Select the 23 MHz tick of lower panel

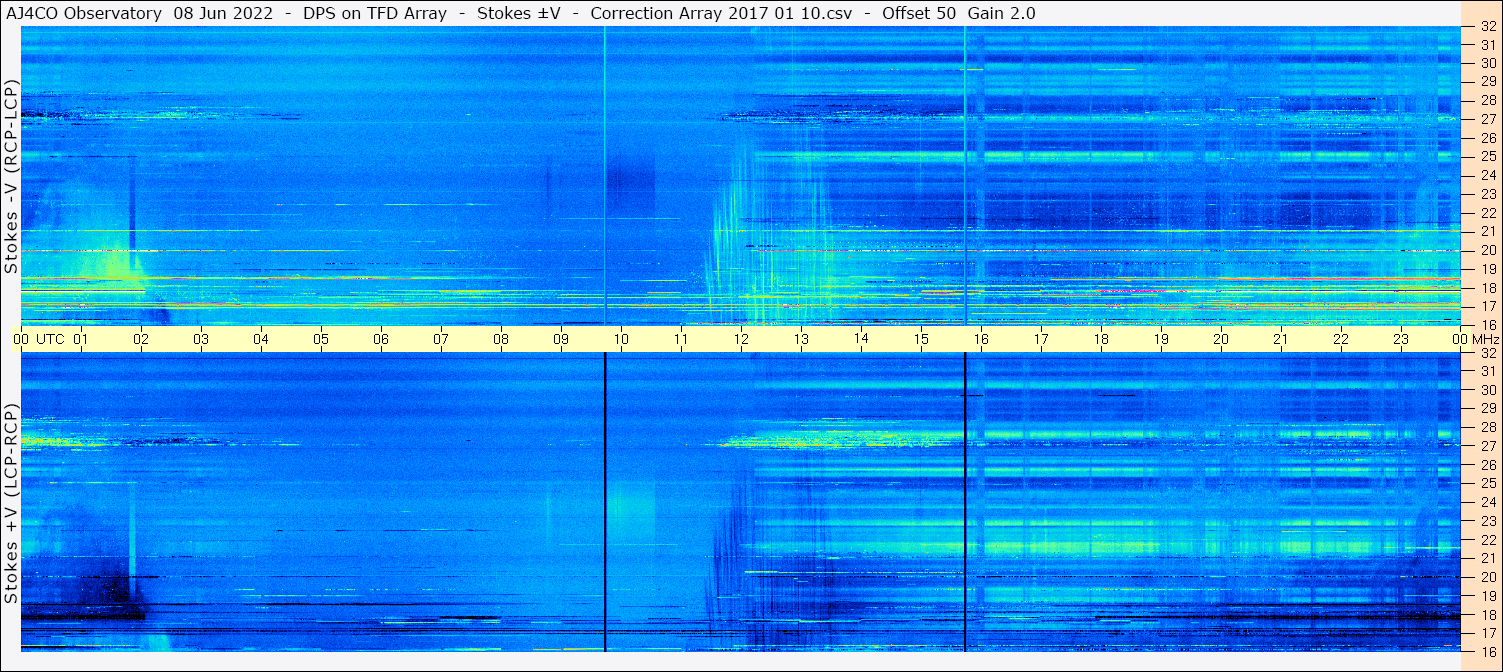1487,521
